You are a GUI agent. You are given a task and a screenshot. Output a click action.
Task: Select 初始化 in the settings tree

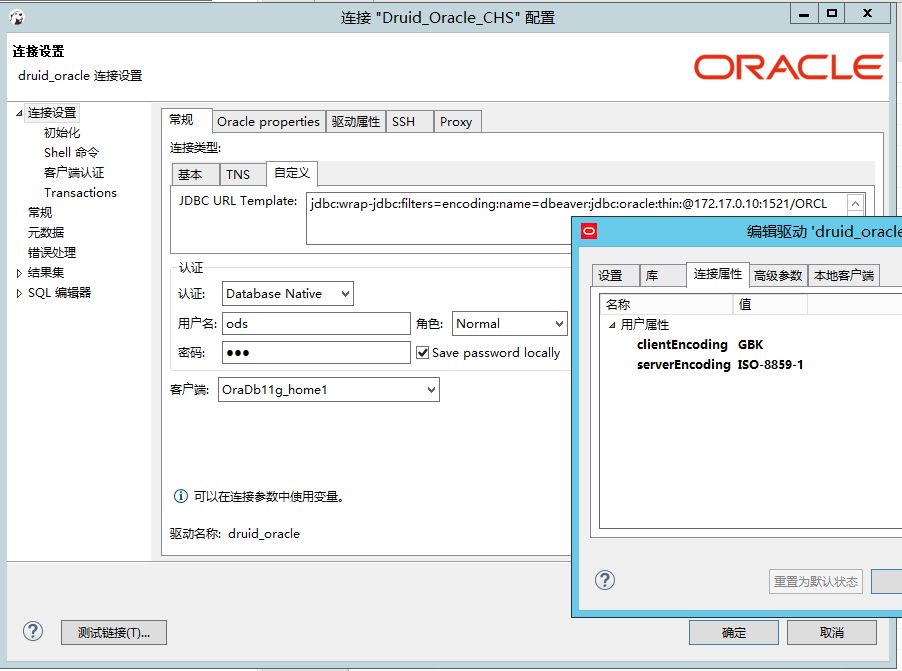[62, 133]
